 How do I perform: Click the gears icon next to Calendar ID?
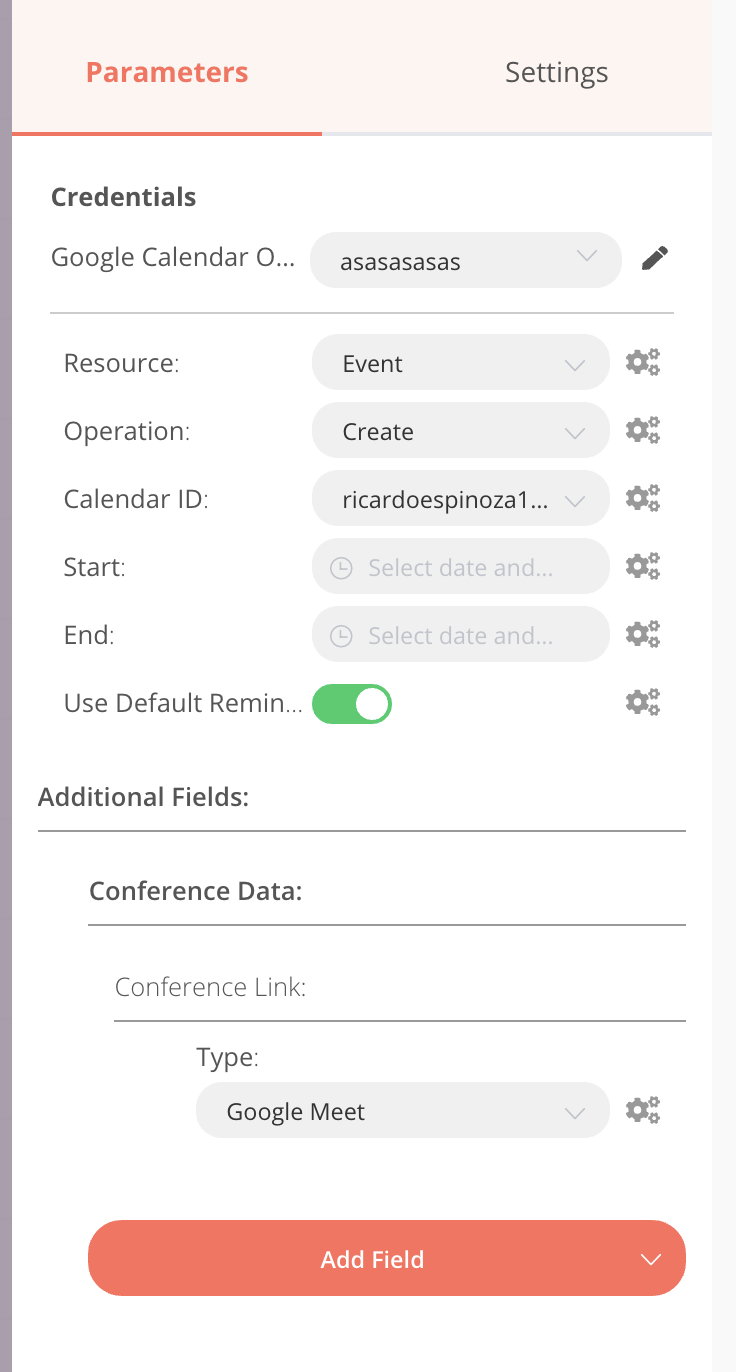click(643, 498)
